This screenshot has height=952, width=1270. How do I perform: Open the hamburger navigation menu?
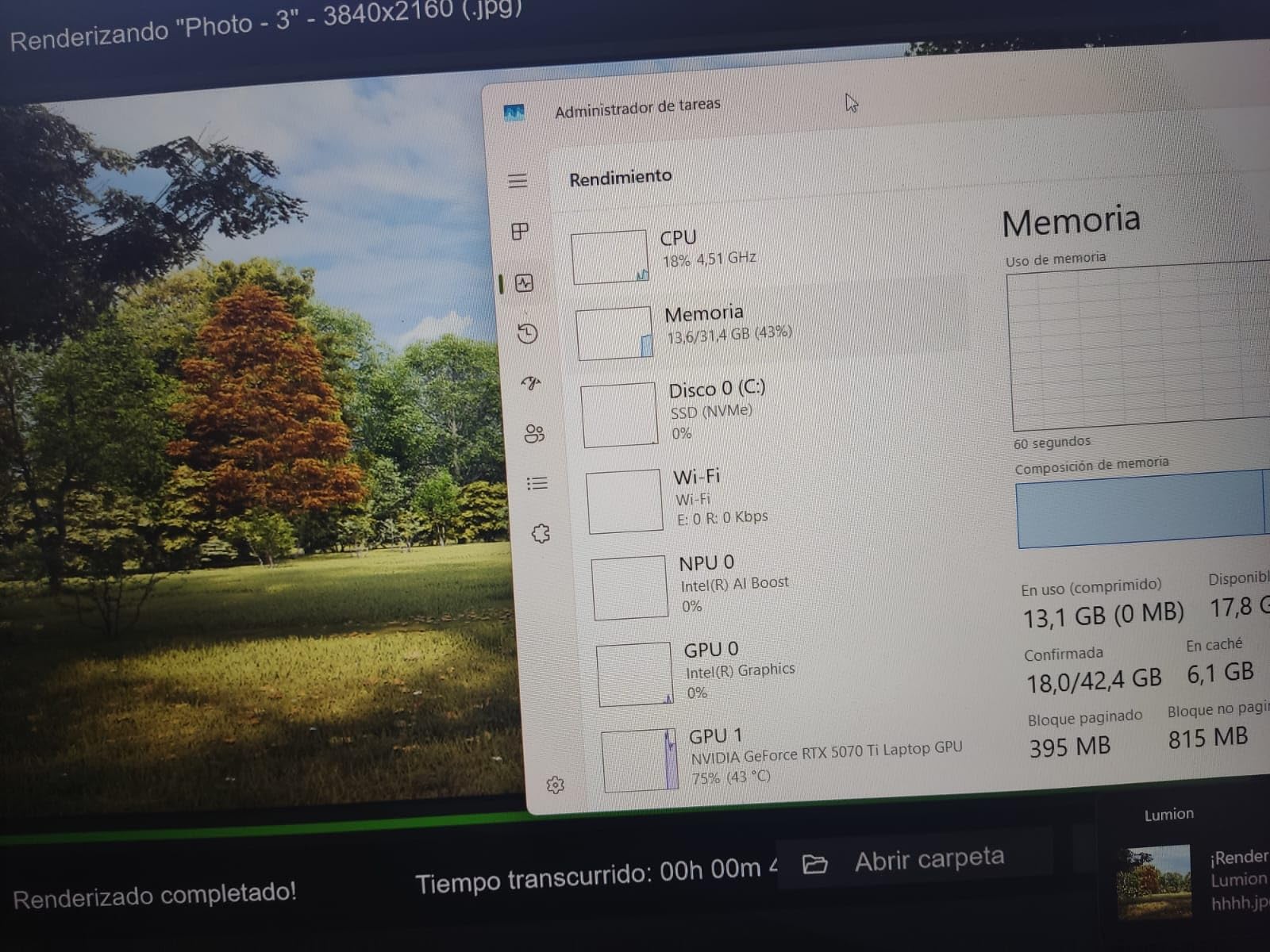coord(518,181)
